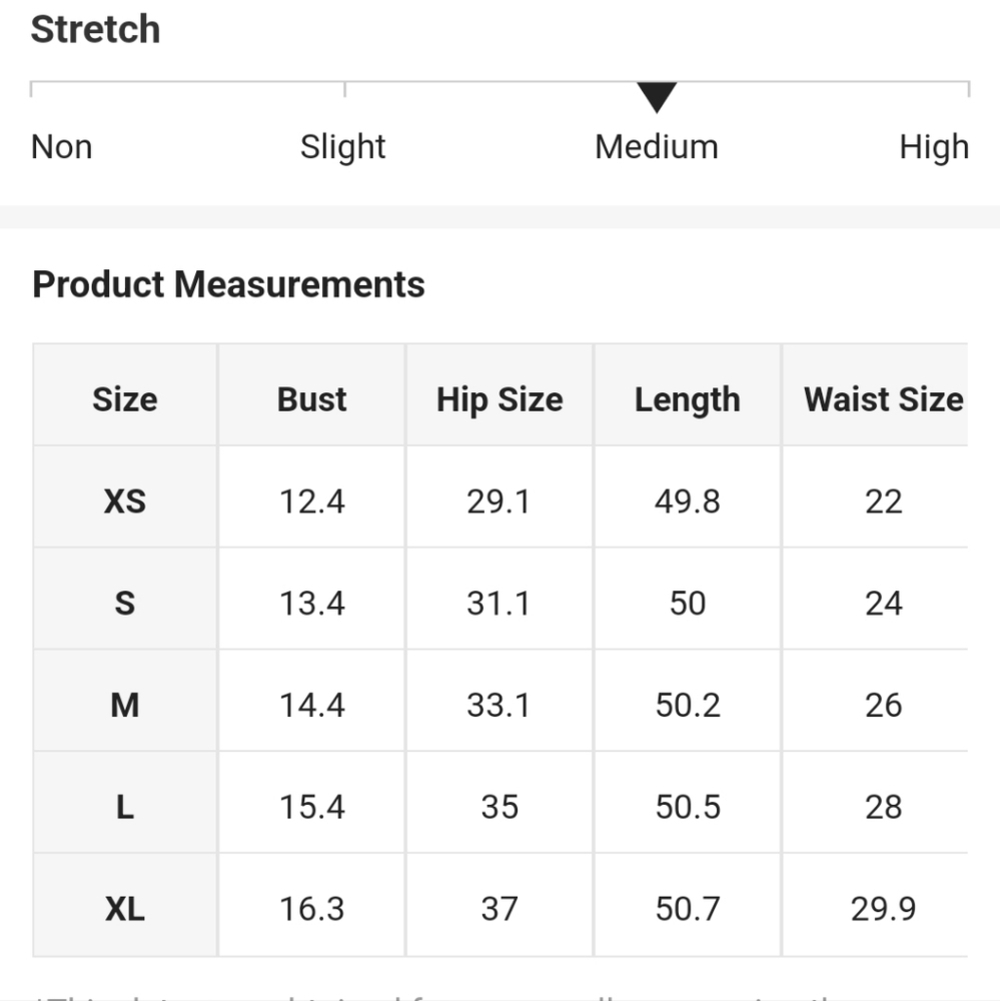Click the Stretch section heading
The height and width of the screenshot is (1001, 1000).
tap(95, 29)
